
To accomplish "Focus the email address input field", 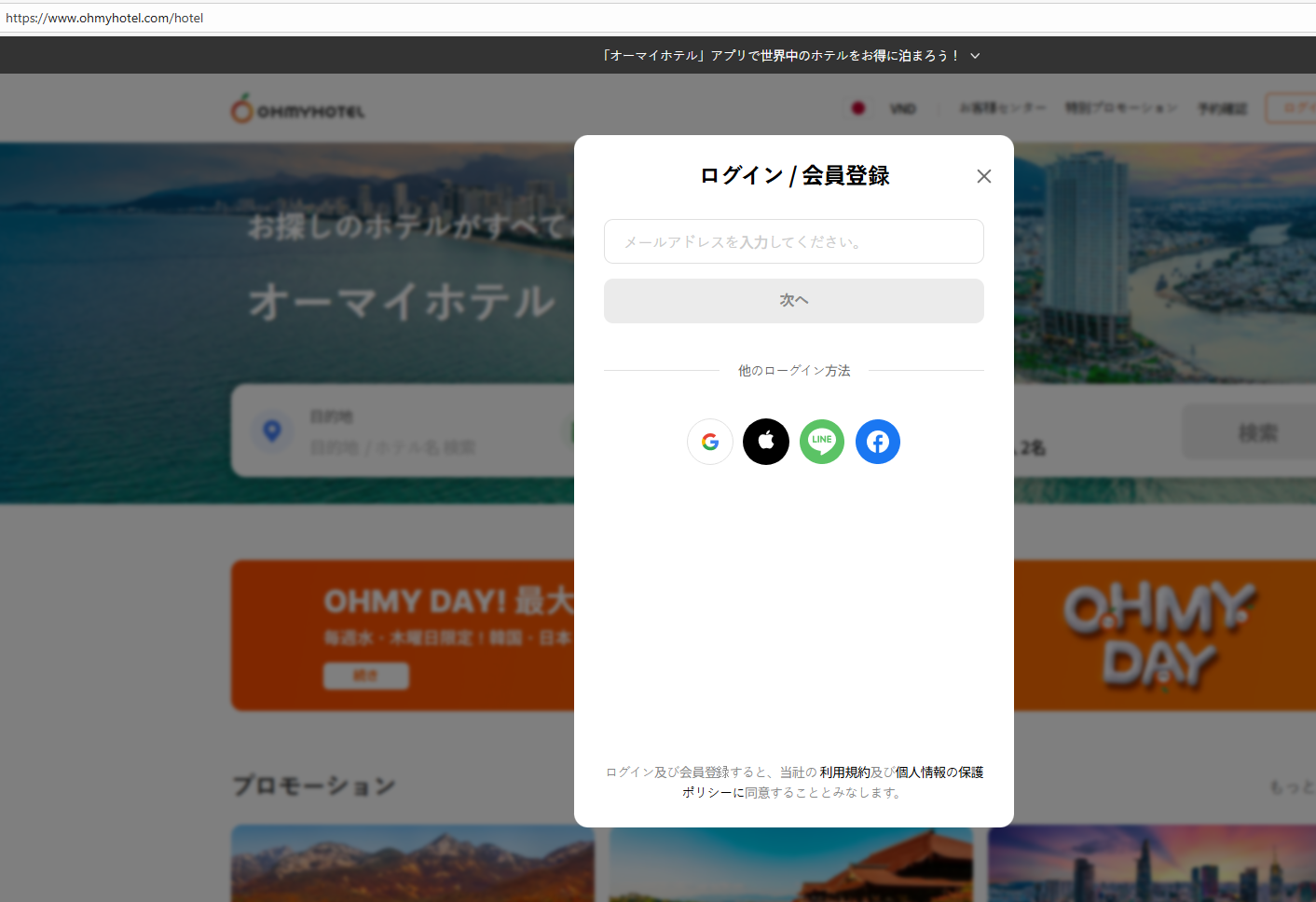I will click(x=794, y=241).
